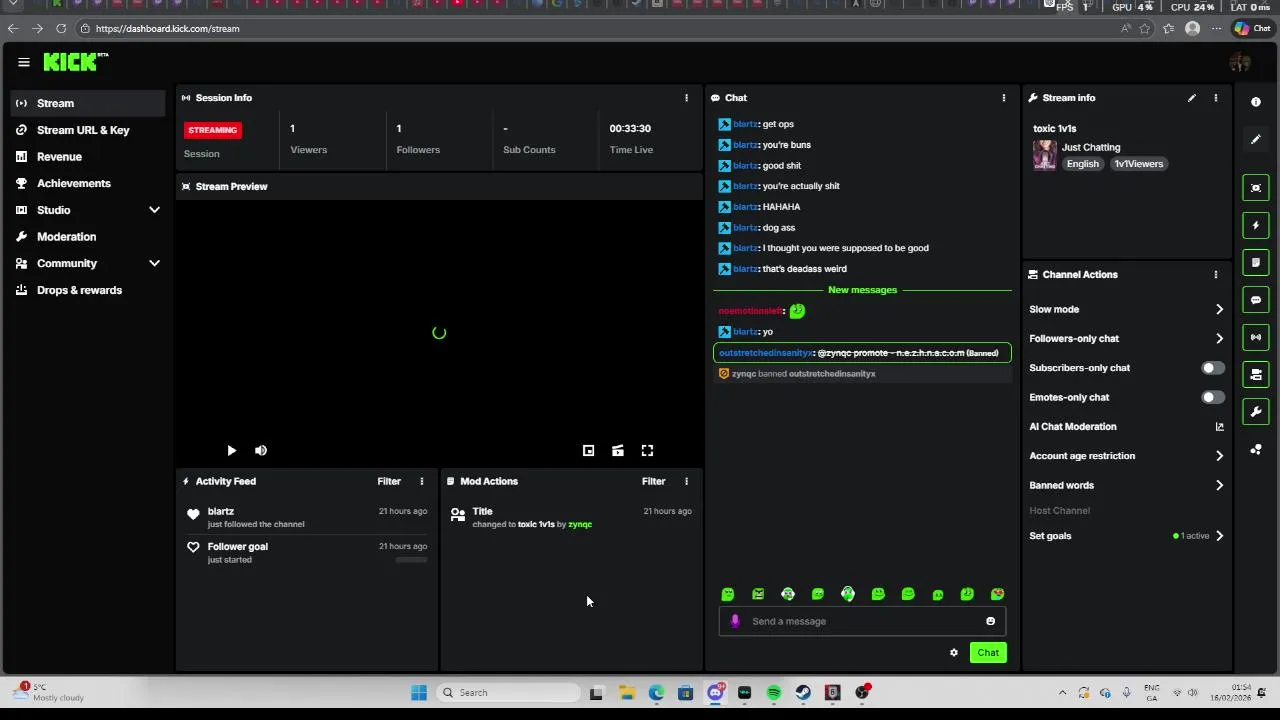The width and height of the screenshot is (1280, 720).
Task: Mute the stream preview volume
Action: tap(261, 451)
